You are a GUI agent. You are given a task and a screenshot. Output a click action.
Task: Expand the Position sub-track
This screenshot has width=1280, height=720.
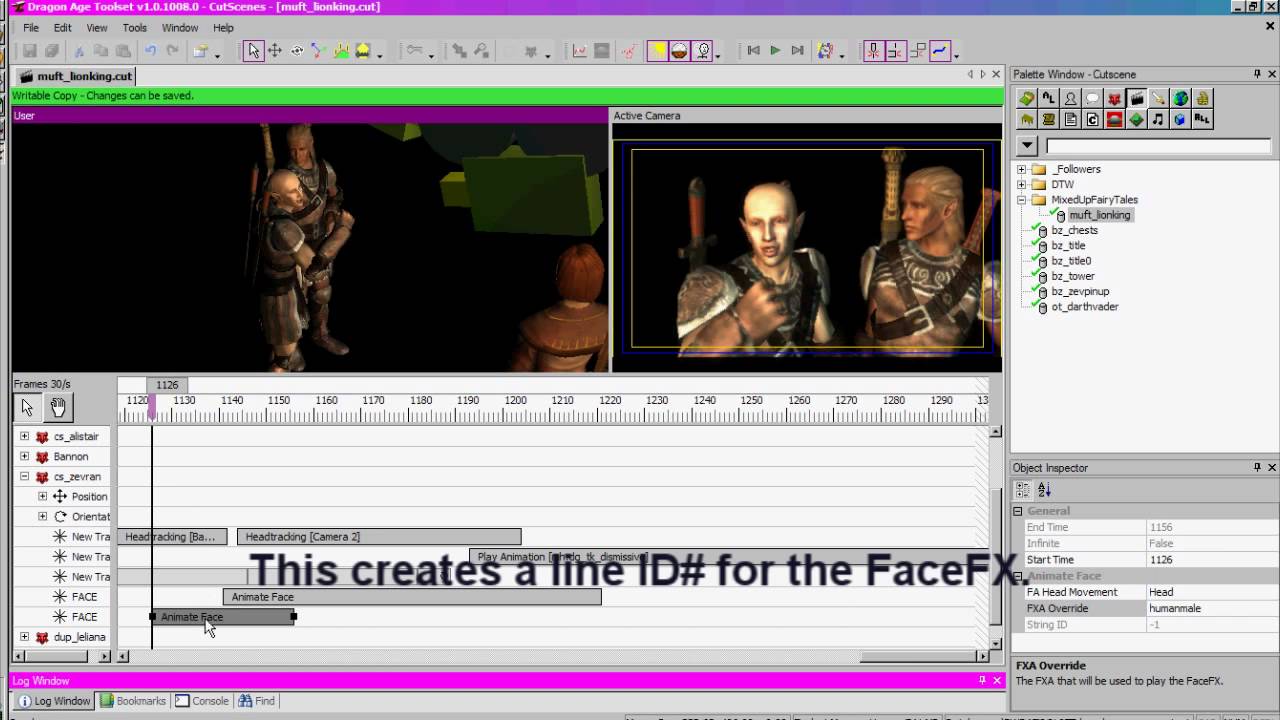coord(42,496)
